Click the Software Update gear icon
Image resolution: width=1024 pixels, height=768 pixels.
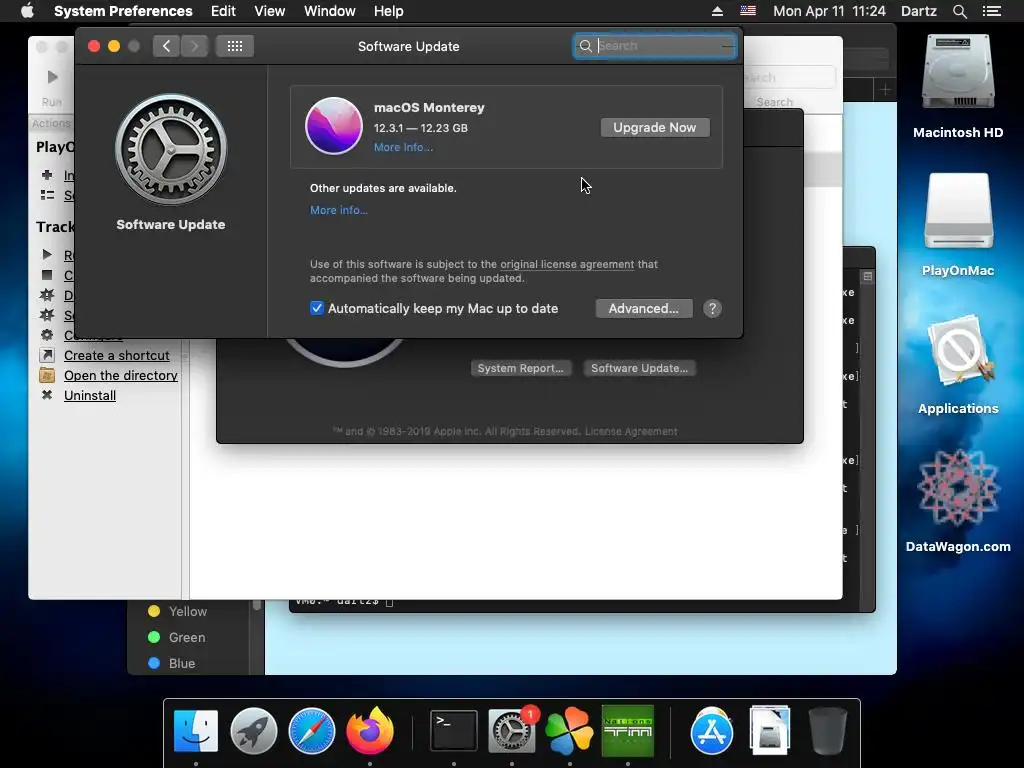pyautogui.click(x=171, y=149)
